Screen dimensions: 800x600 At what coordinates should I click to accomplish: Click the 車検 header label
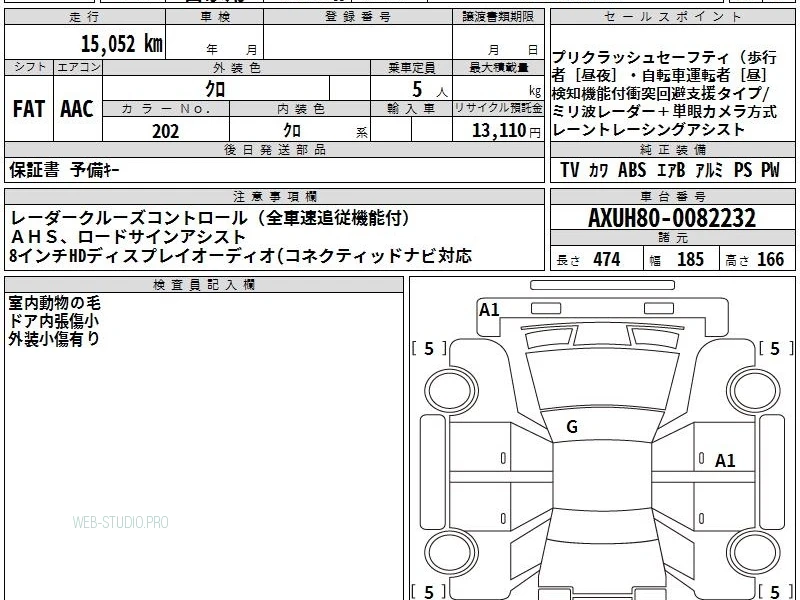[215, 17]
